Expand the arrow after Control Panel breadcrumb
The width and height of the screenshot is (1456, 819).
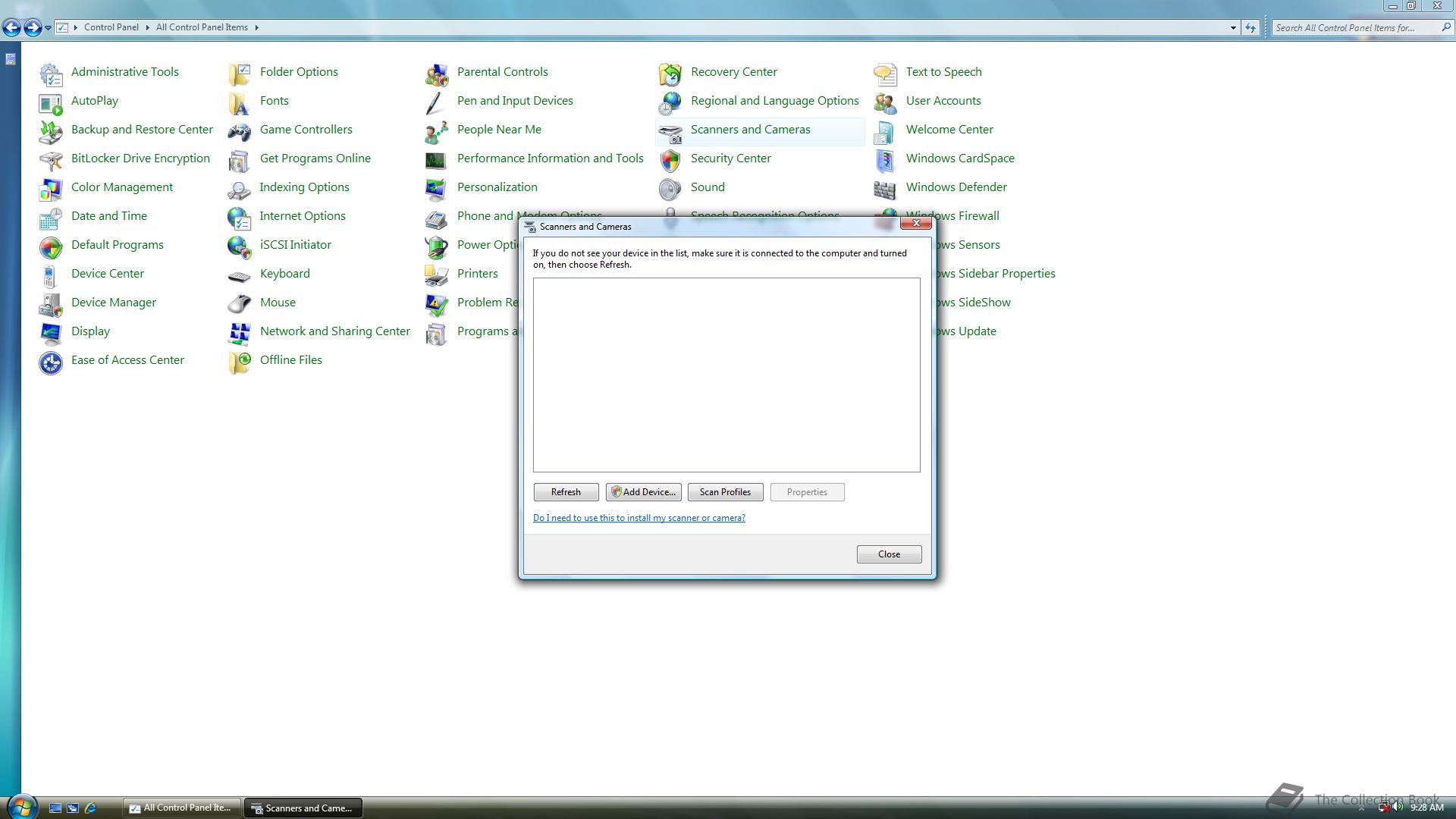click(x=147, y=27)
